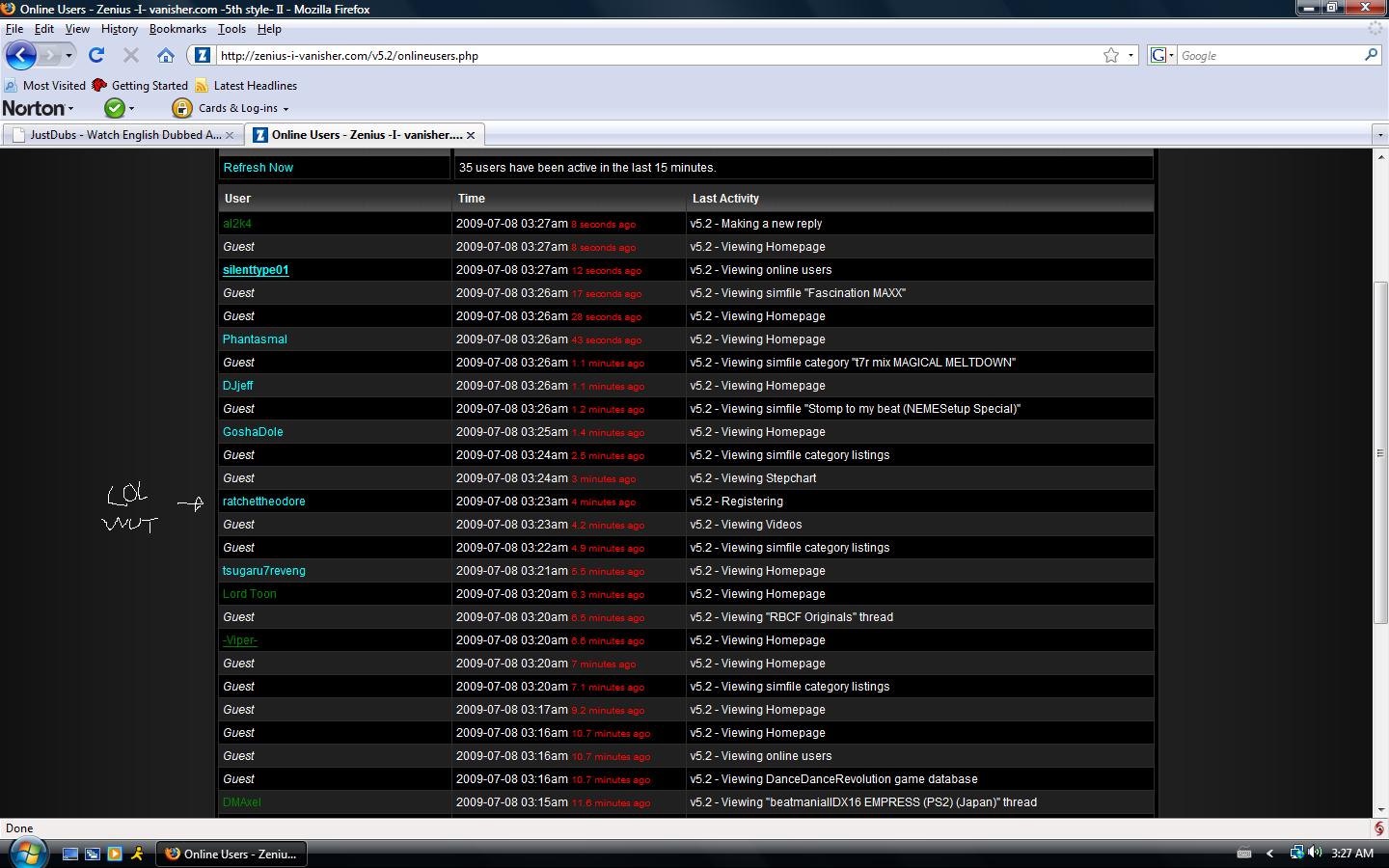Open the File menu
Image resolution: width=1389 pixels, height=868 pixels.
click(14, 29)
